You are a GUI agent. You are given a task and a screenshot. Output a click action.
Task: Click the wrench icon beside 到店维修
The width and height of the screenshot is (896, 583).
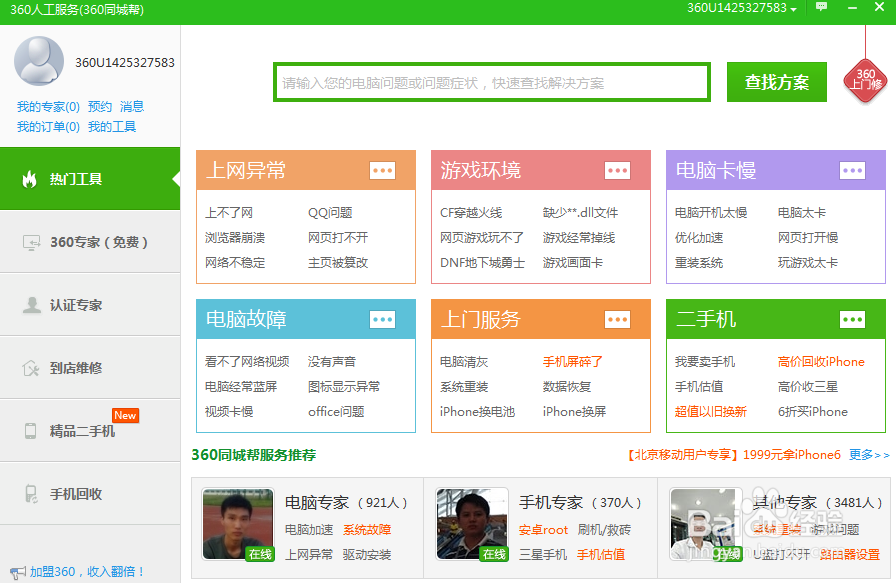click(x=31, y=368)
